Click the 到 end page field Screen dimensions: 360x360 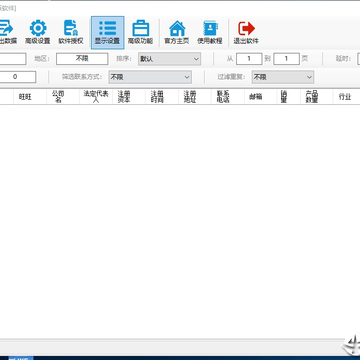tap(286, 59)
